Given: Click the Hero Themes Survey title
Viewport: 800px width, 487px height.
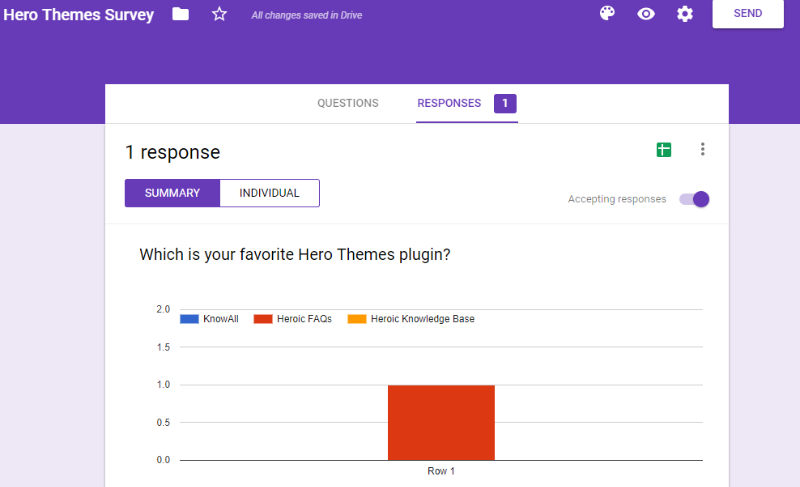Looking at the screenshot, I should 79,15.
